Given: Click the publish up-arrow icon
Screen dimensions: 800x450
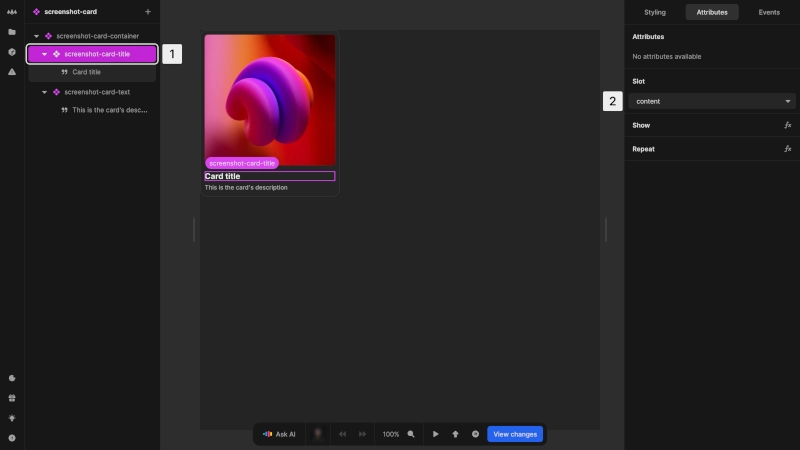Looking at the screenshot, I should pos(456,434).
